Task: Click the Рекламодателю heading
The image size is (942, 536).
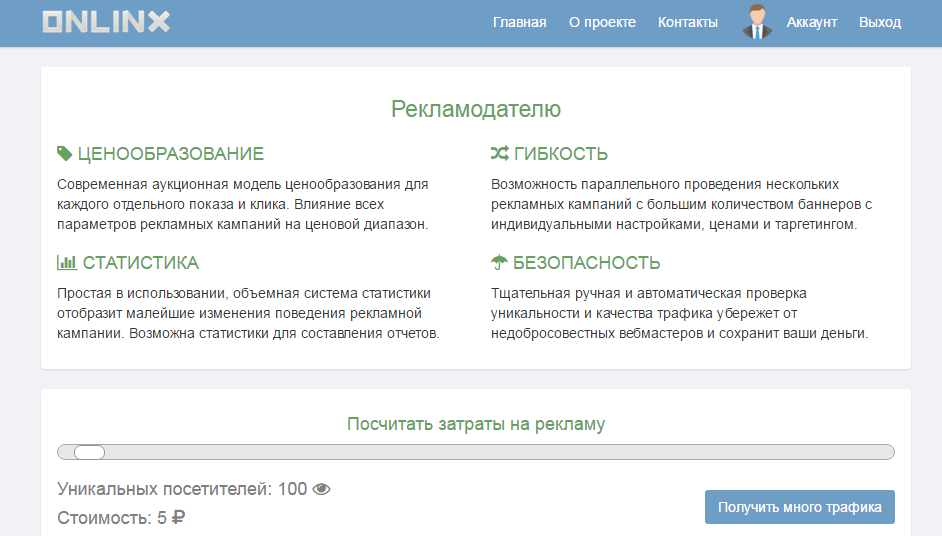Action: 476,109
